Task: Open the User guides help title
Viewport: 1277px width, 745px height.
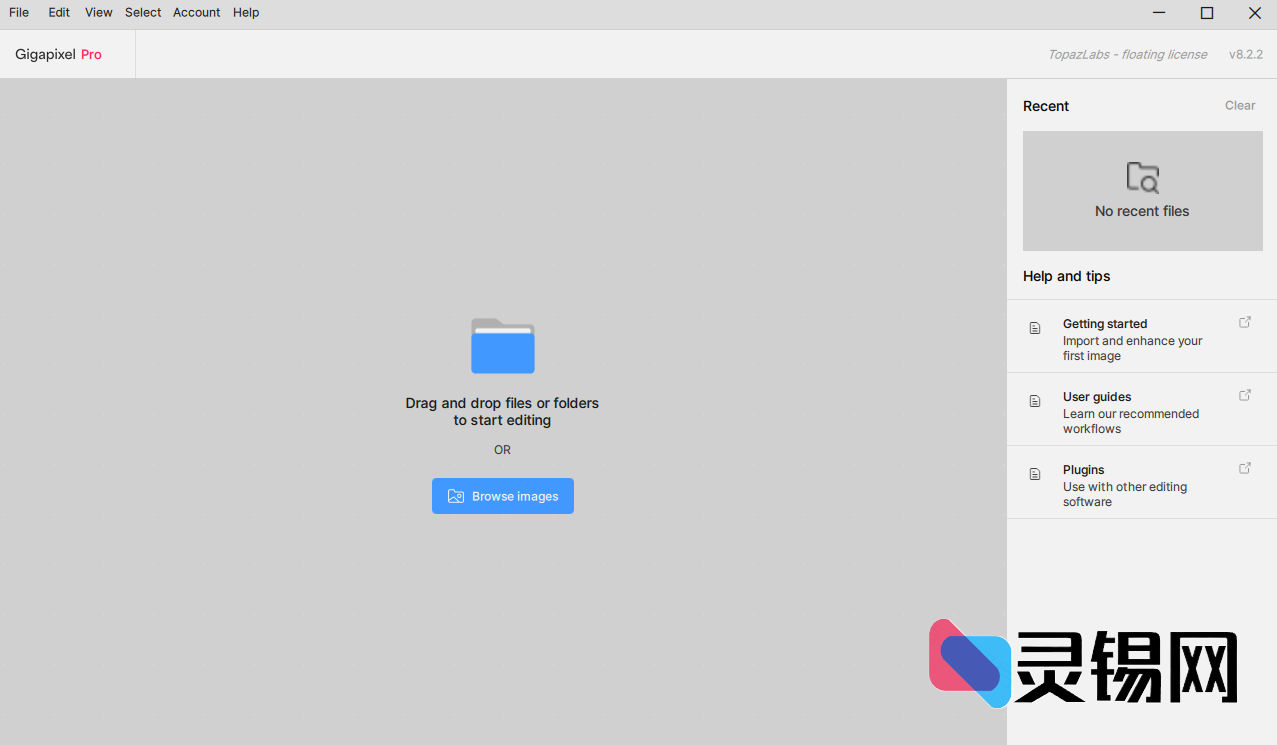Action: click(1096, 397)
